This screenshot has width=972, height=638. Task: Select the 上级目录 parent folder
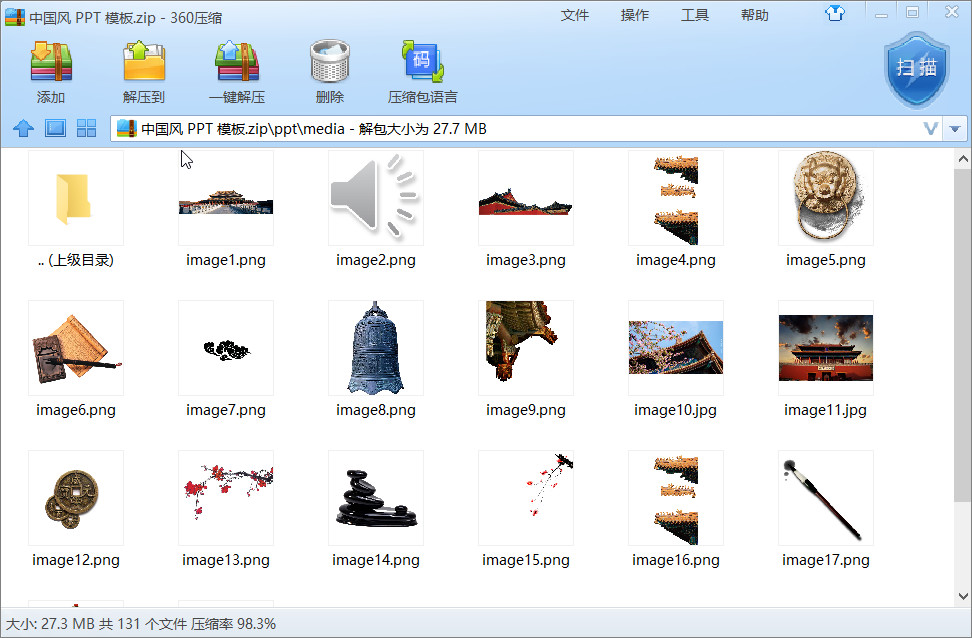76,198
